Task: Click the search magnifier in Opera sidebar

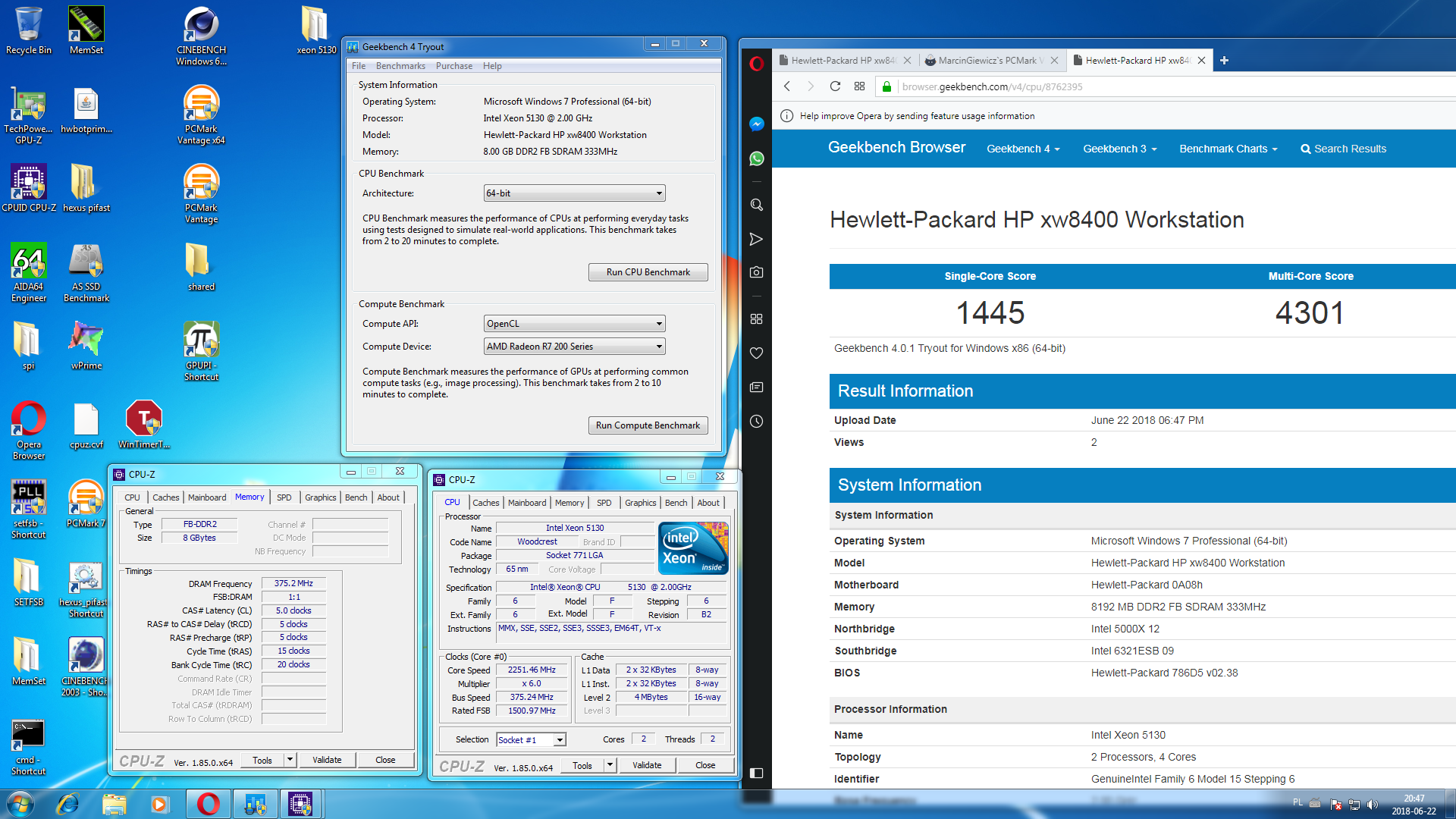Action: 756,205
